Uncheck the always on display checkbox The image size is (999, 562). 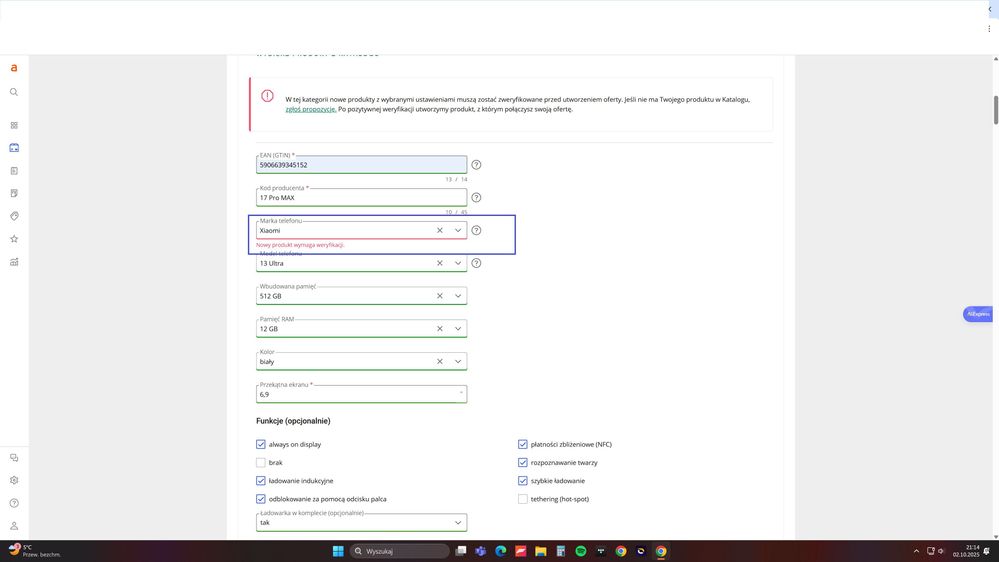click(x=261, y=444)
